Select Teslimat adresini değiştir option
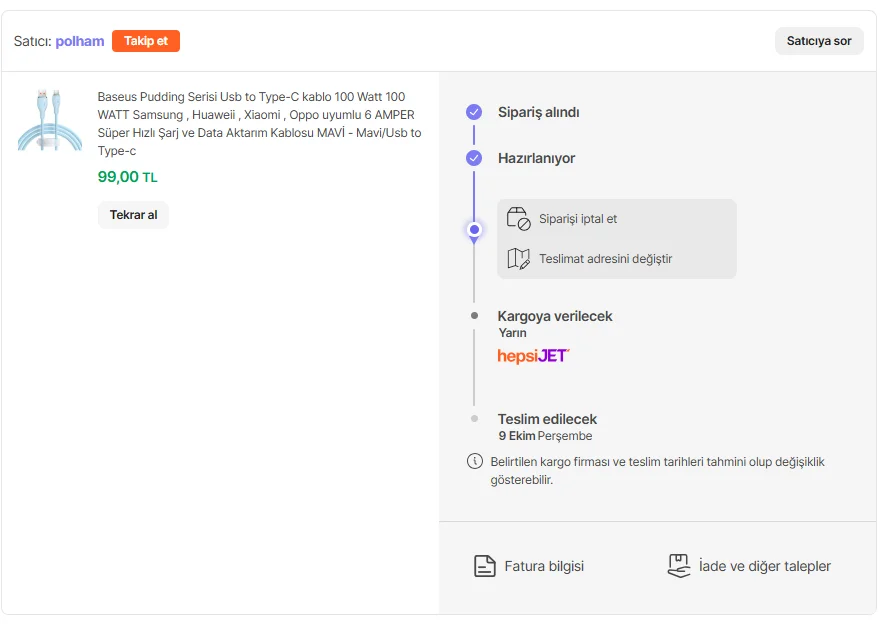 pos(605,259)
